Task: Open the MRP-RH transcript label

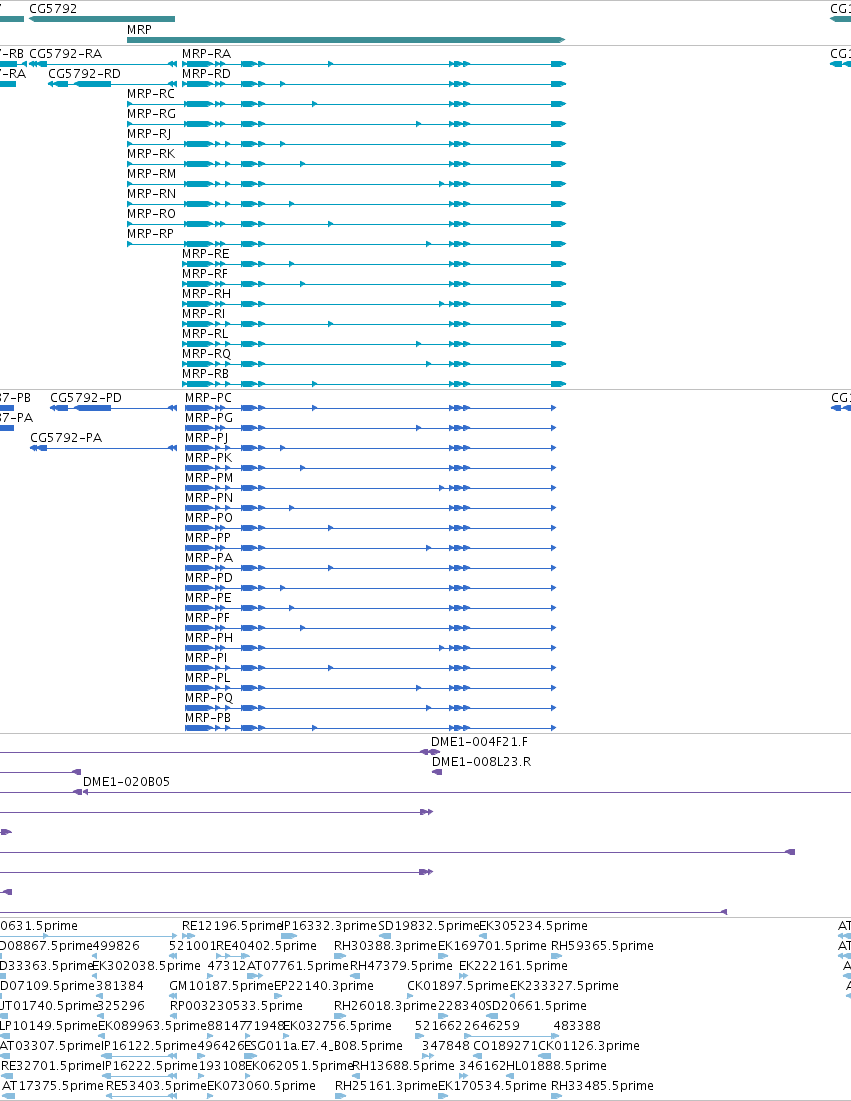Action: click(x=206, y=294)
